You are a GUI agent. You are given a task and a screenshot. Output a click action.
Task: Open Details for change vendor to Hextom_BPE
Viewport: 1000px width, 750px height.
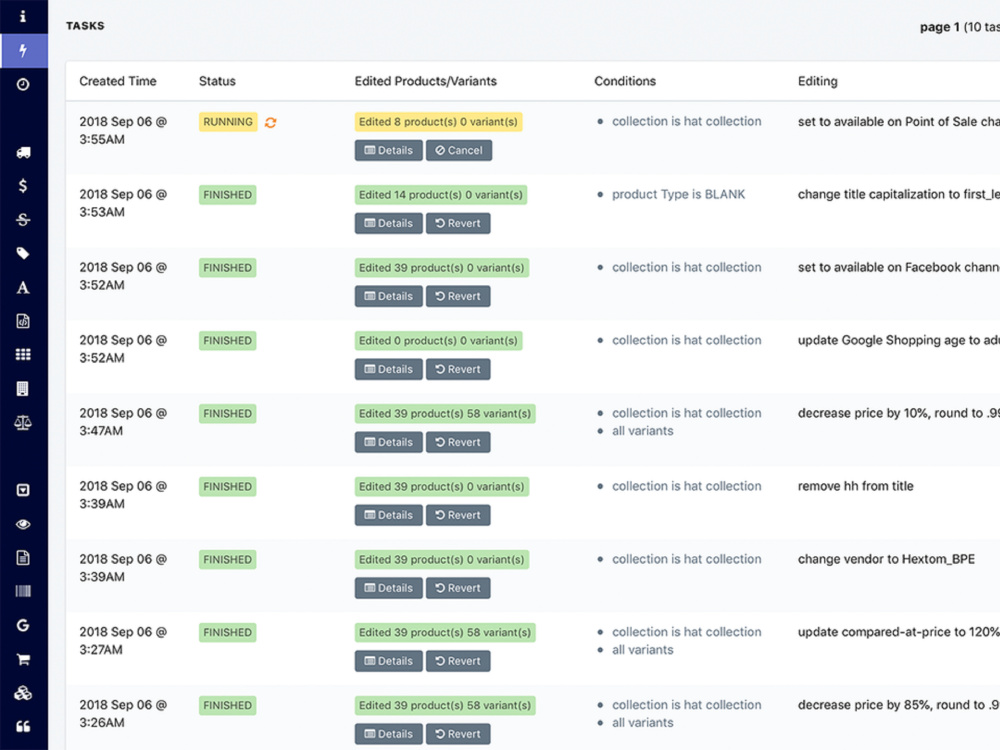pyautogui.click(x=388, y=588)
